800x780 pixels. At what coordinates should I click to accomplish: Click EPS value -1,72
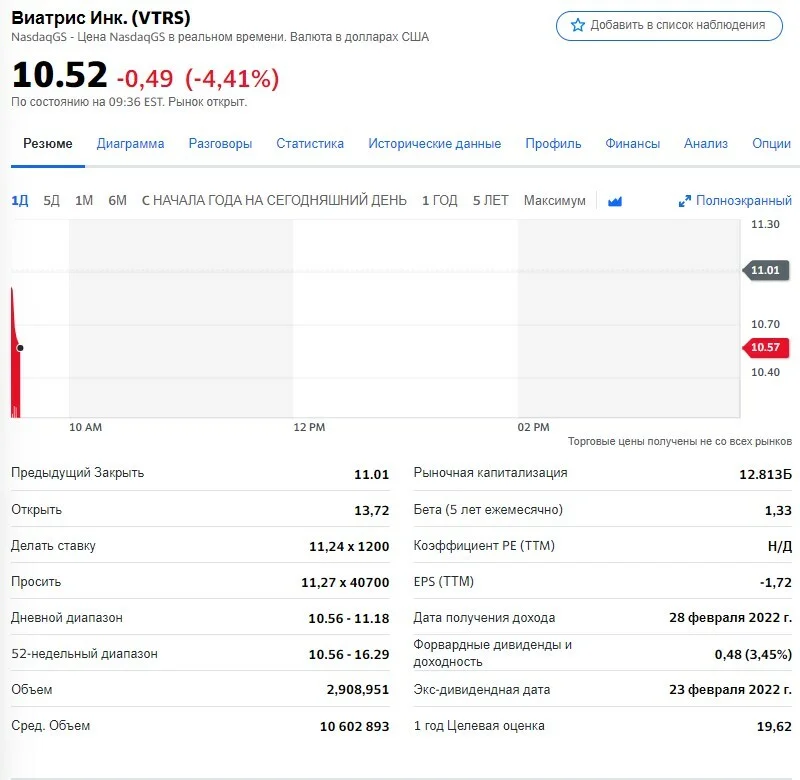pos(776,582)
